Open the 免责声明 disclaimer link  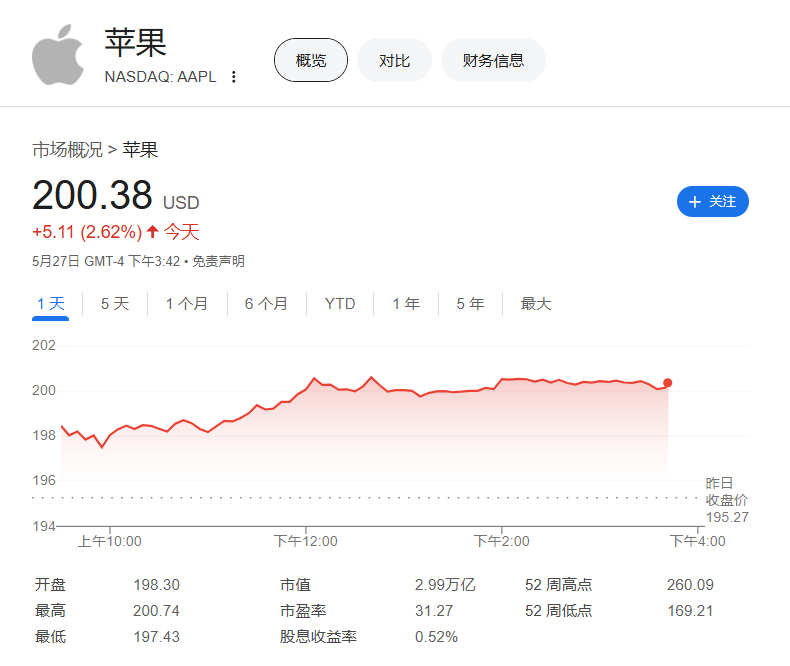tap(218, 261)
